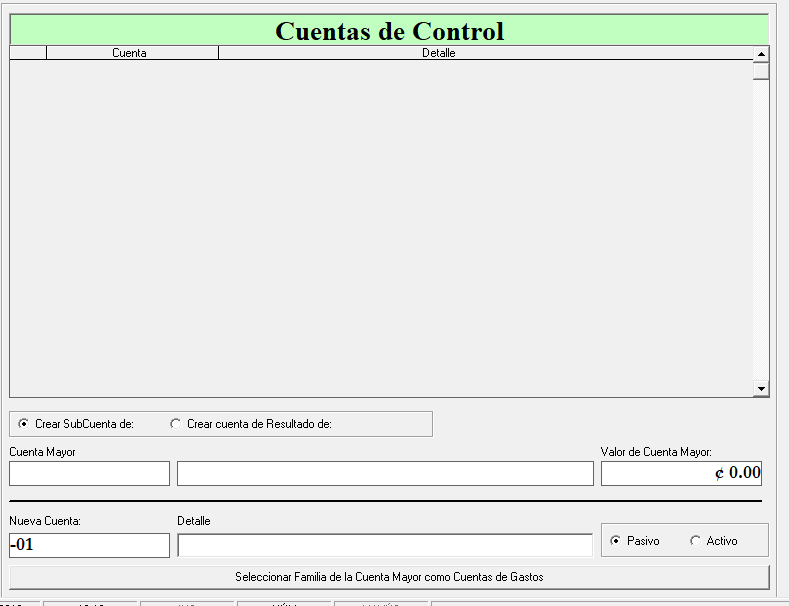Click the Cuenta Mayor code field

[x=89, y=473]
